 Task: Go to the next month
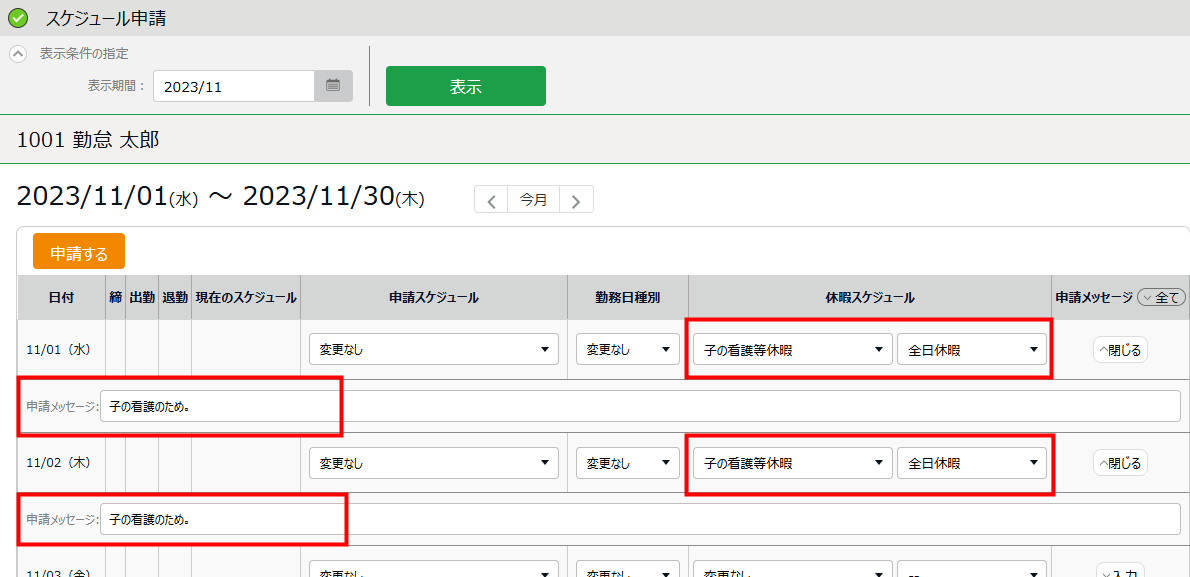(576, 200)
